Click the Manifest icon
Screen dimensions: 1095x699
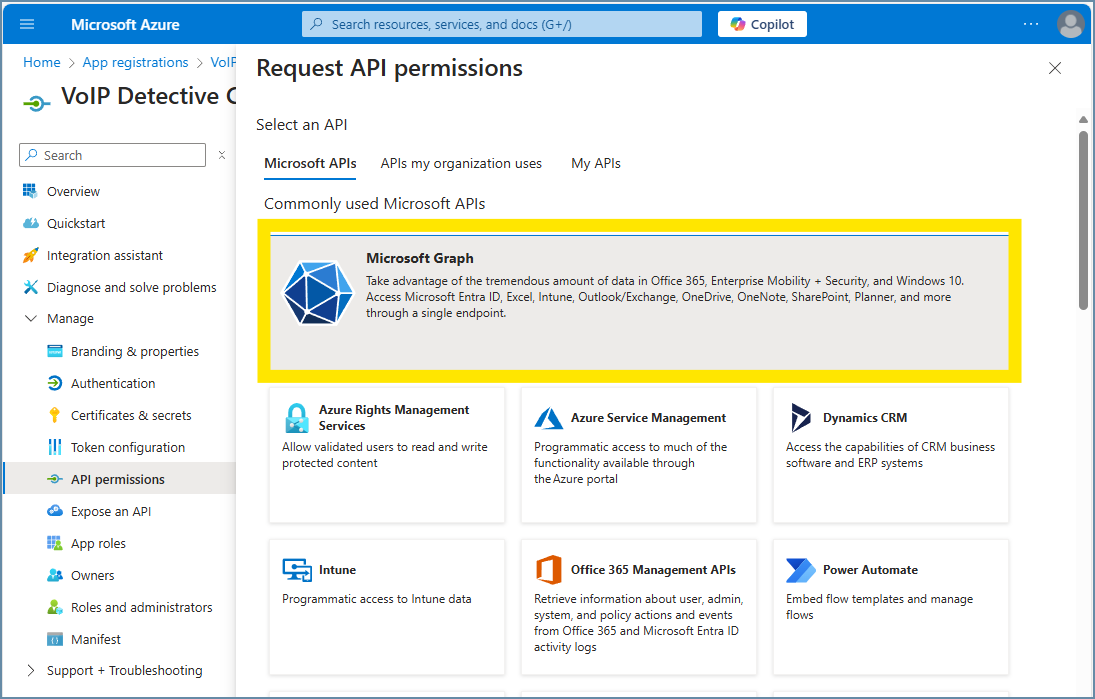click(x=54, y=639)
